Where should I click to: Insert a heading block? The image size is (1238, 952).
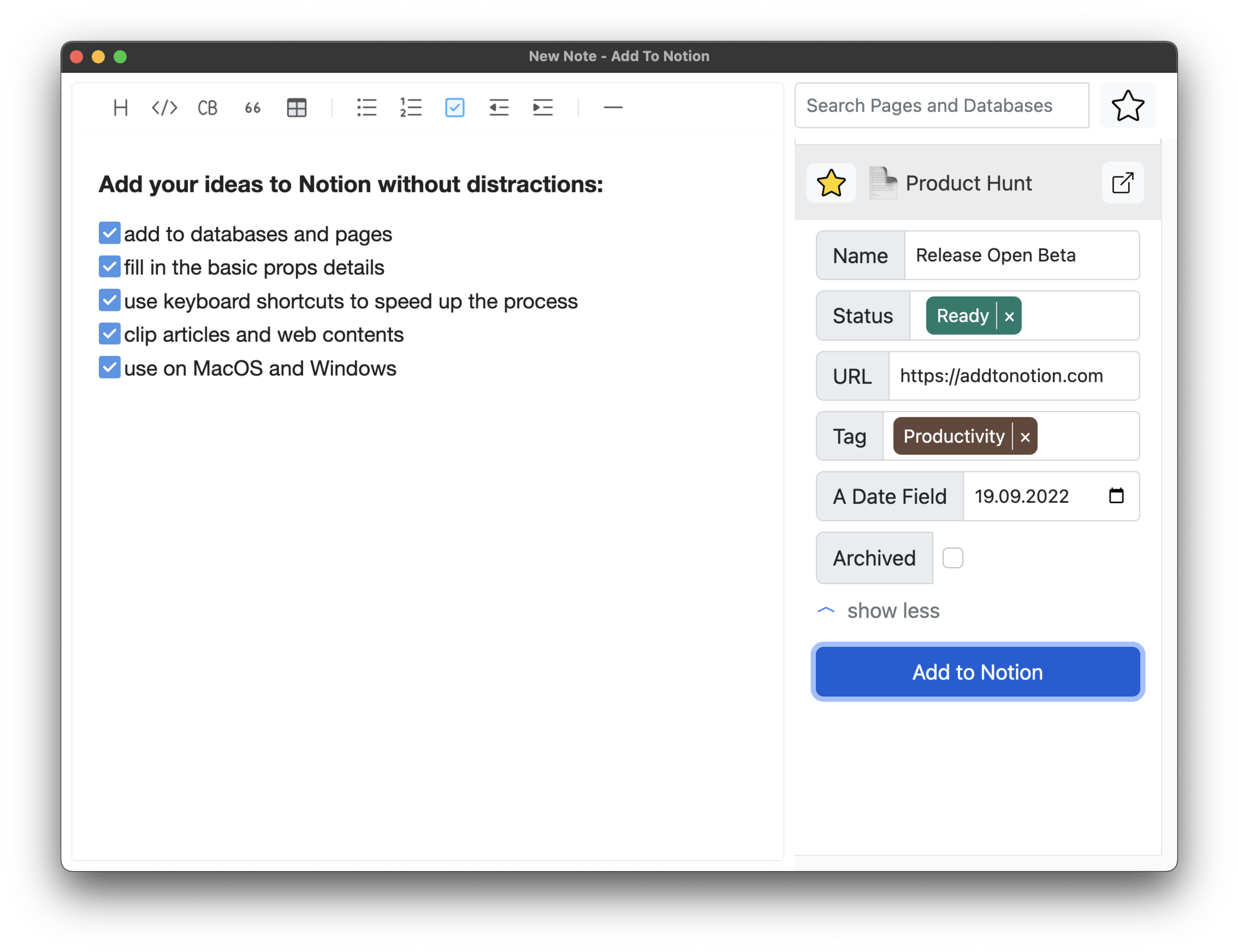pos(120,108)
